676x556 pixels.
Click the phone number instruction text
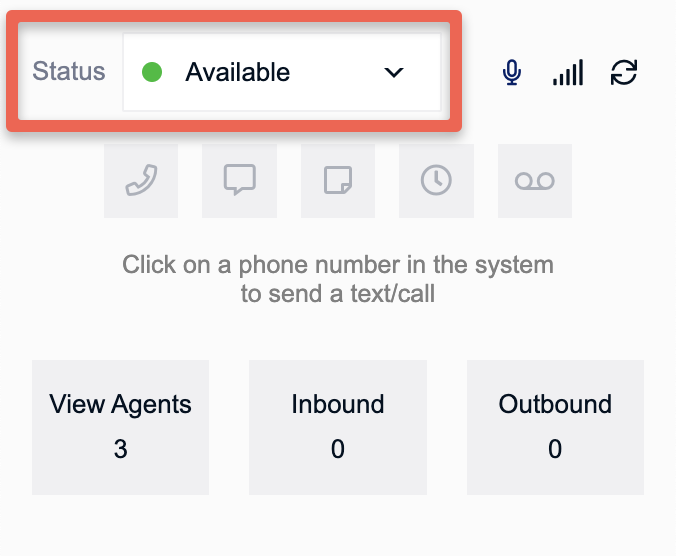(x=338, y=280)
